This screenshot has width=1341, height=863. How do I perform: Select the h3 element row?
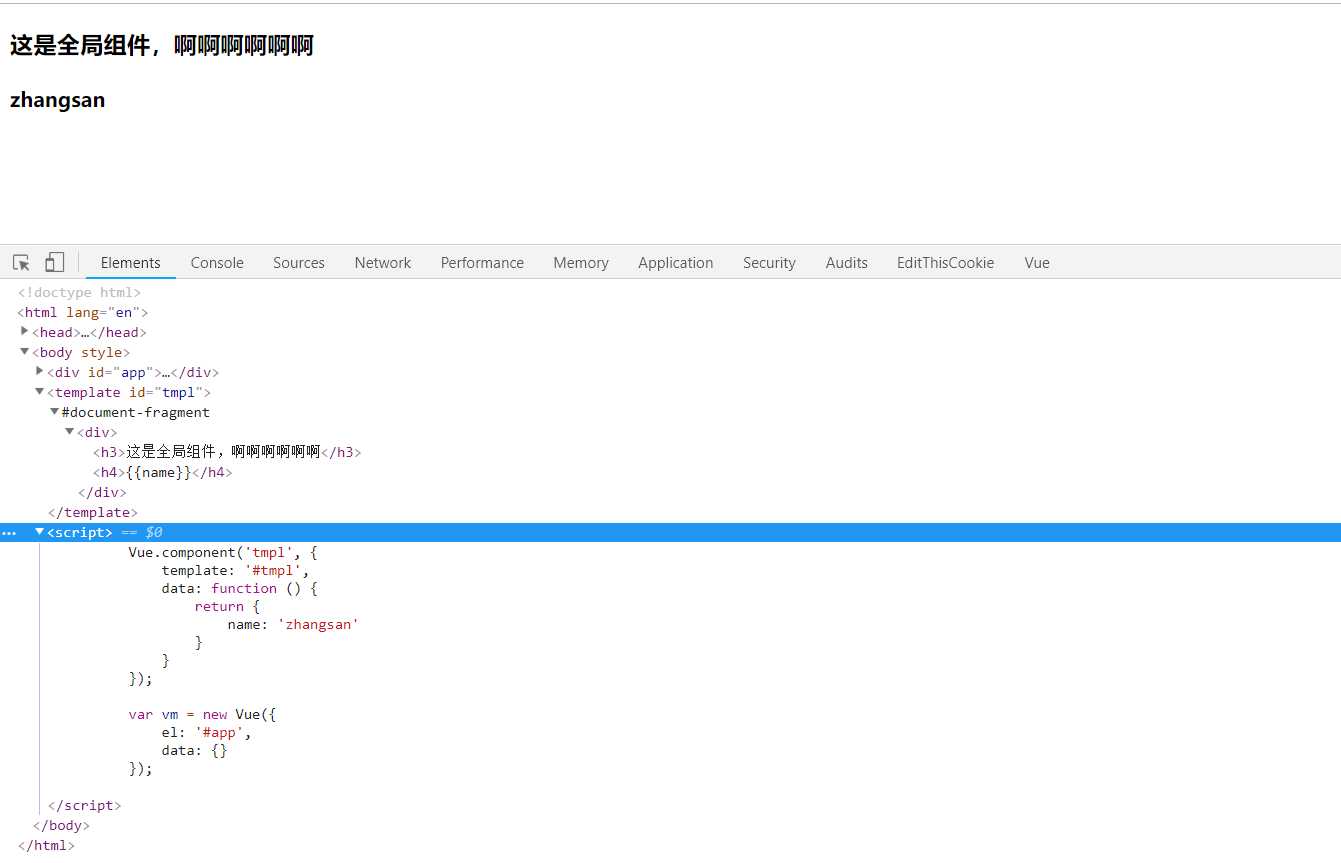pyautogui.click(x=227, y=452)
